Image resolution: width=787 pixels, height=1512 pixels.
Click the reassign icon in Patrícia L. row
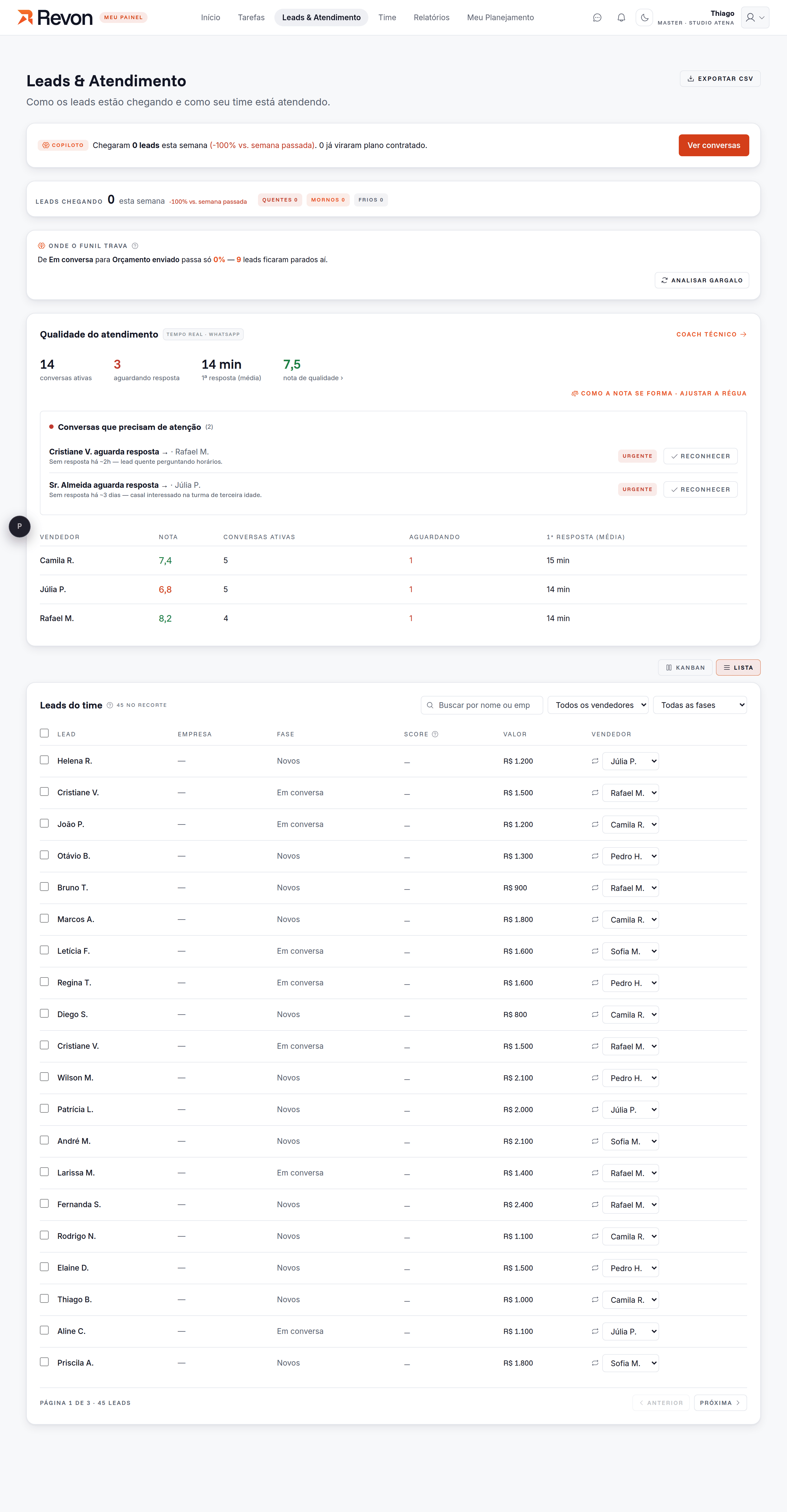click(x=595, y=1110)
